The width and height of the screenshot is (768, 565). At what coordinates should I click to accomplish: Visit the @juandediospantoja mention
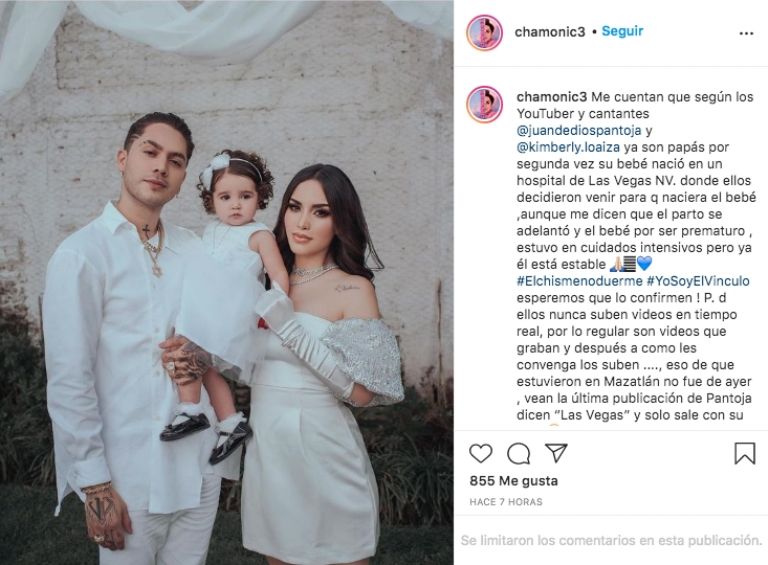click(579, 131)
